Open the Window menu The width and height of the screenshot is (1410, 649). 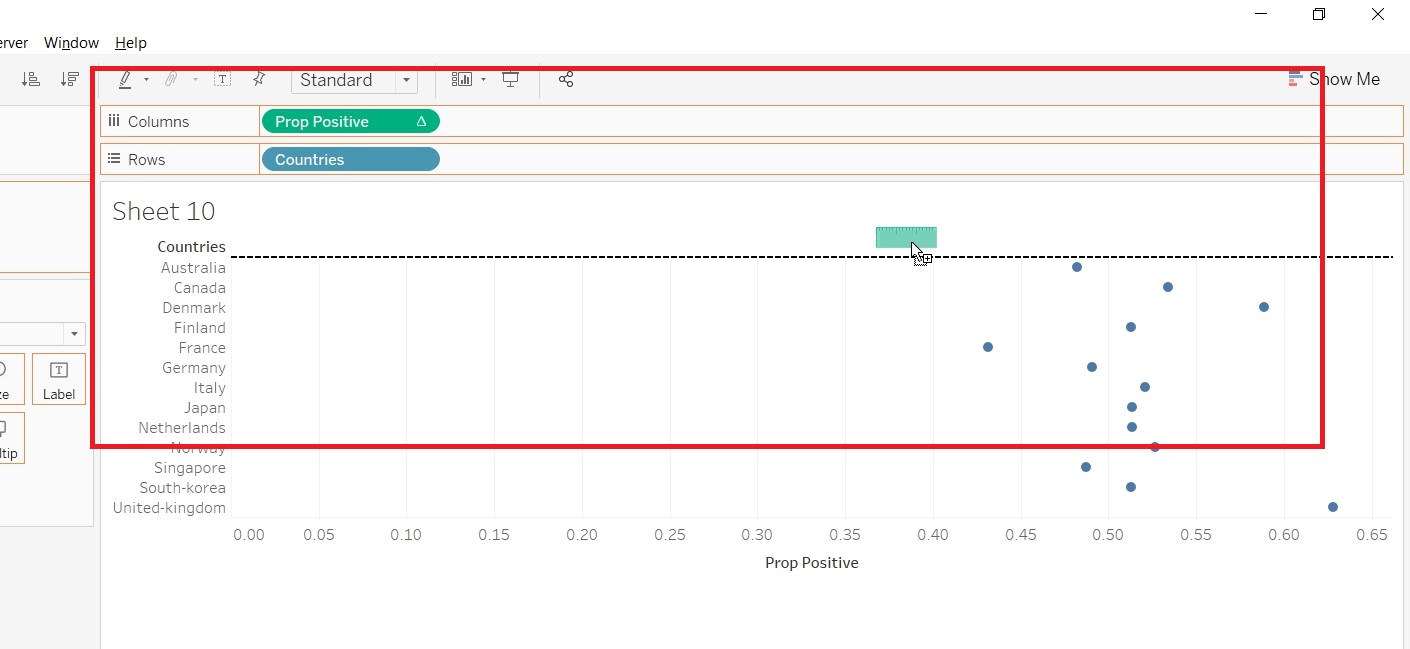click(71, 43)
